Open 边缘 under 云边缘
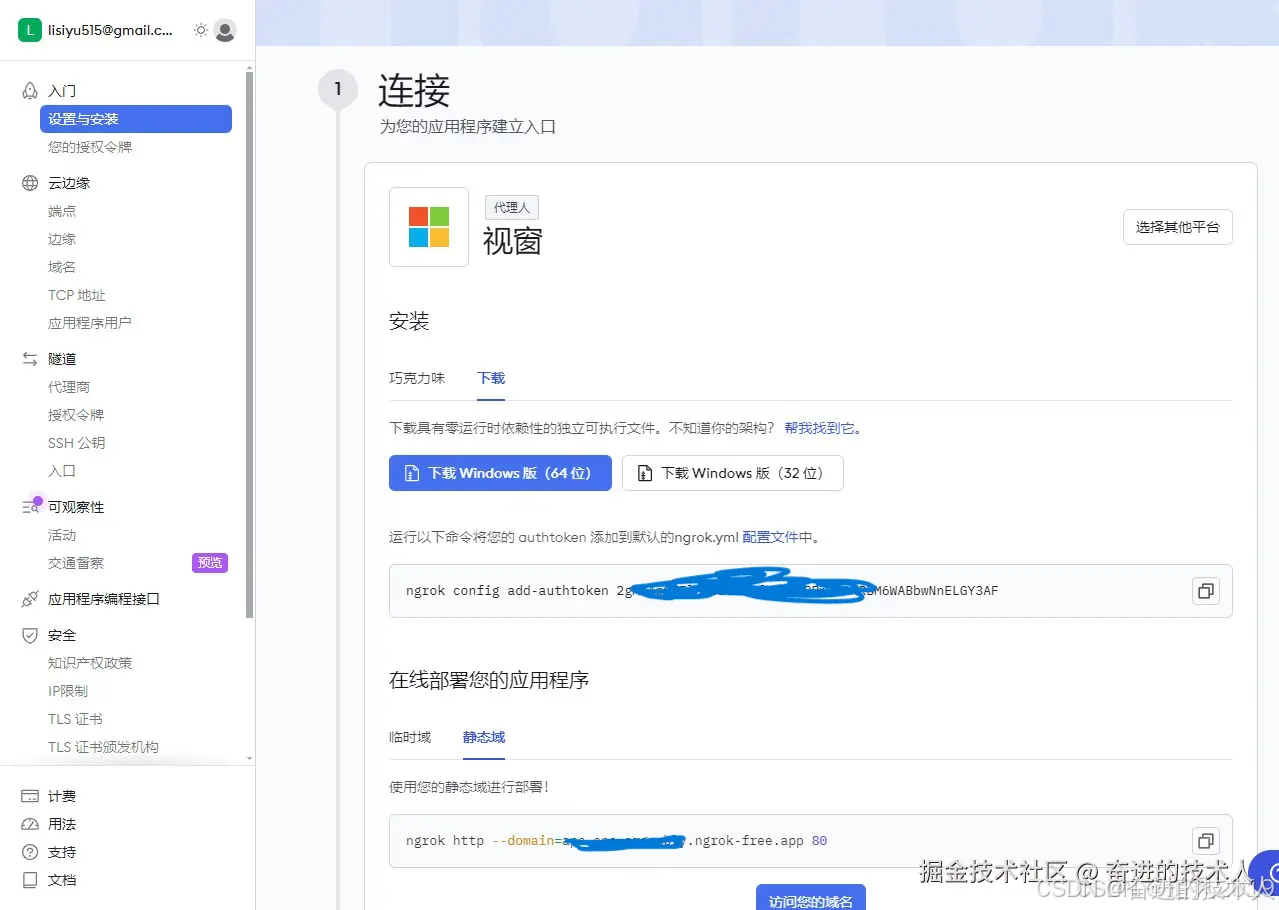The width and height of the screenshot is (1279, 910). [62, 239]
